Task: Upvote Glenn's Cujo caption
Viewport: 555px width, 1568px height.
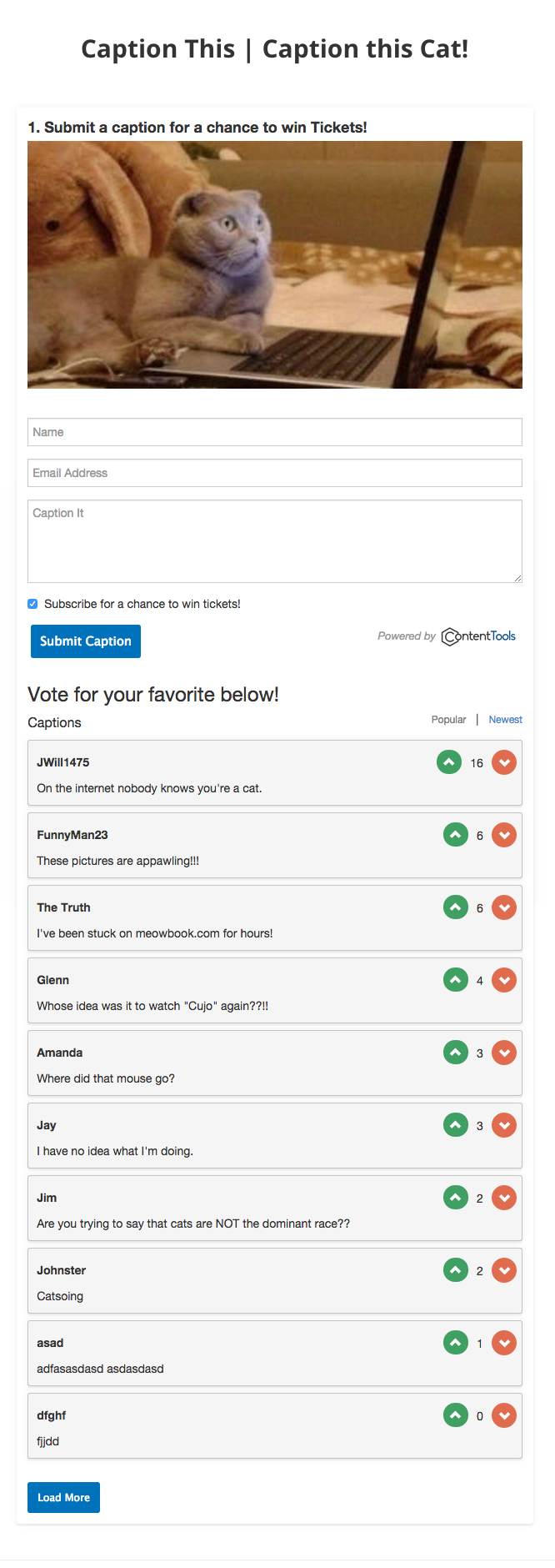Action: coord(456,980)
